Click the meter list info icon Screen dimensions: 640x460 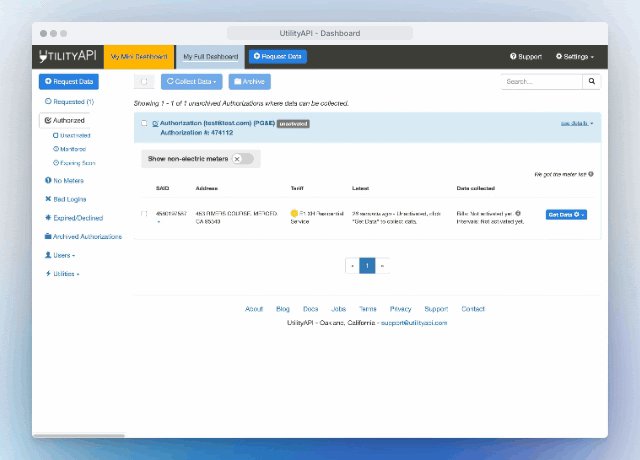(591, 174)
